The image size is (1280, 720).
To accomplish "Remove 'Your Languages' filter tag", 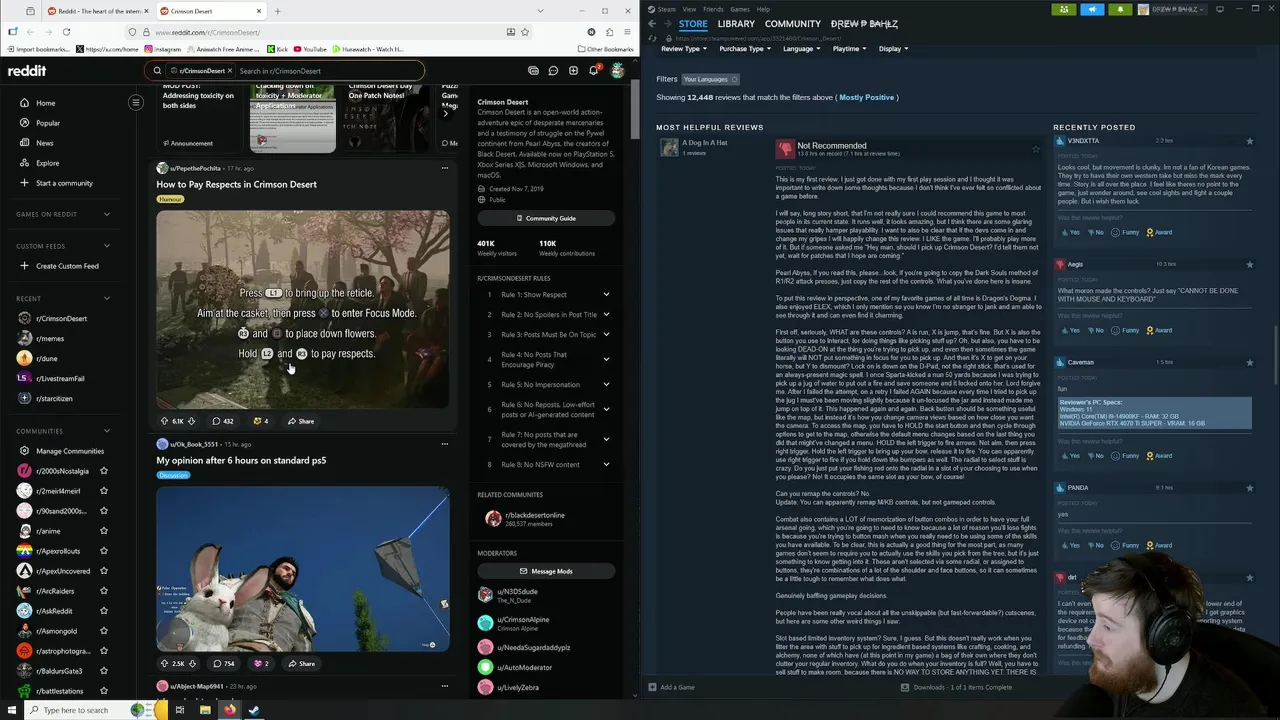I will click(x=734, y=79).
